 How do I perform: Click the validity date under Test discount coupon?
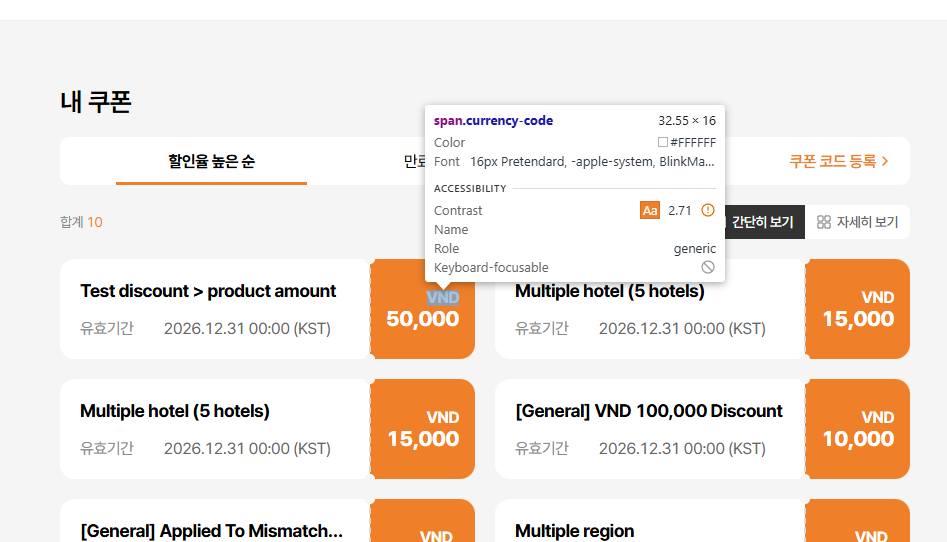[x=247, y=329]
